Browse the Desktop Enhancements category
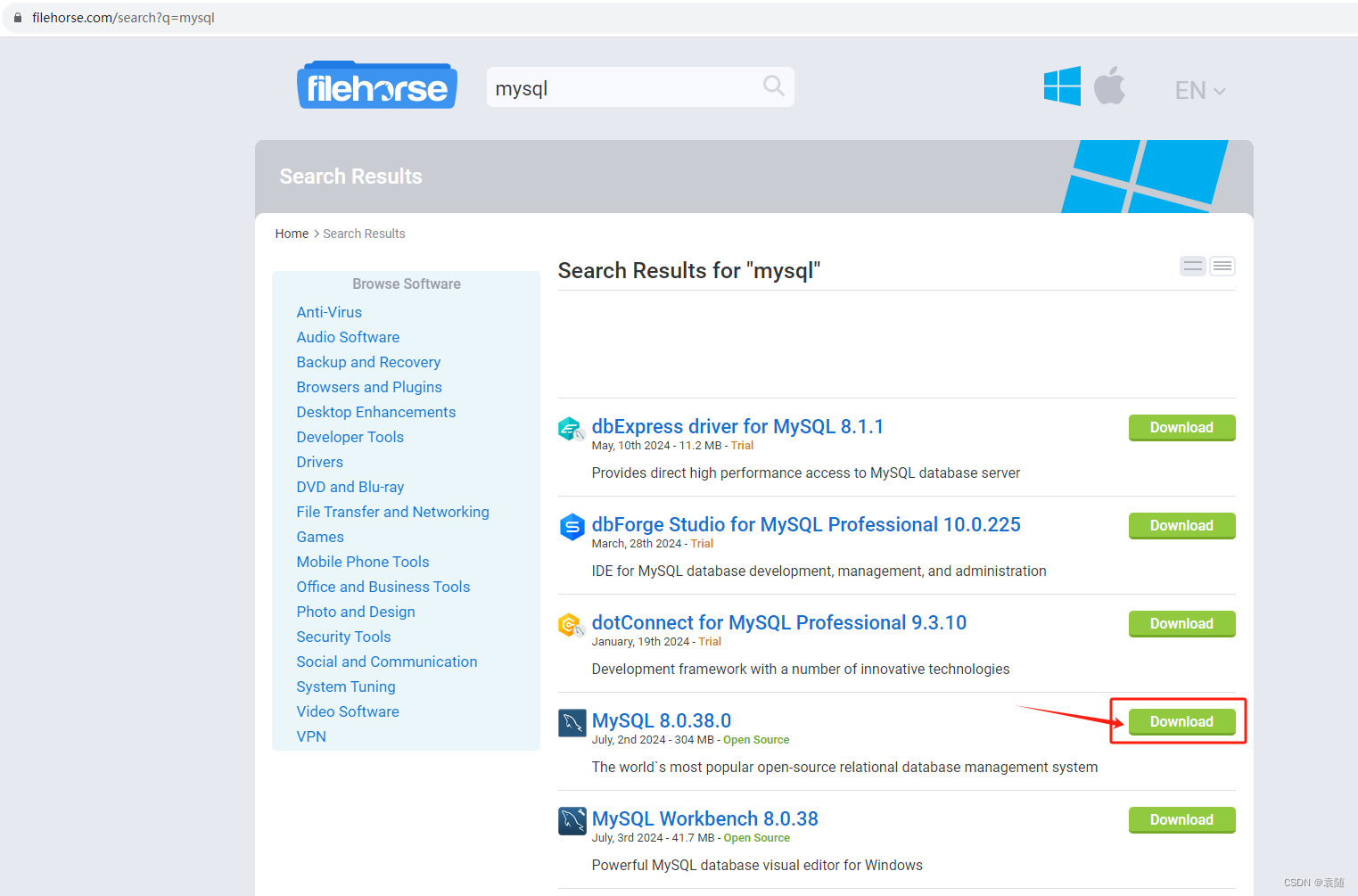The image size is (1358, 896). pos(376,412)
